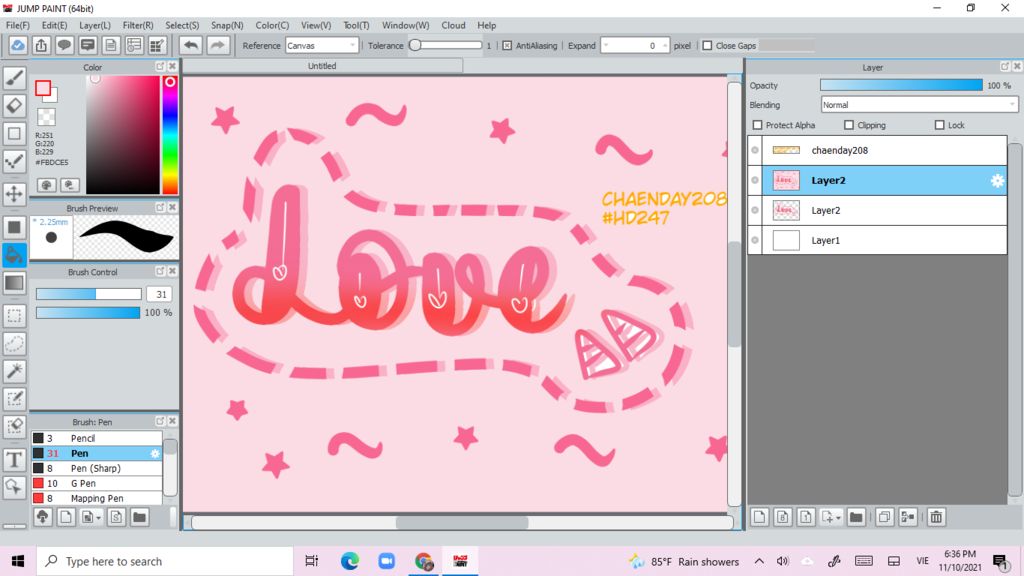The image size is (1024, 576).
Task: Click the Windows Start button
Action: coord(18,561)
